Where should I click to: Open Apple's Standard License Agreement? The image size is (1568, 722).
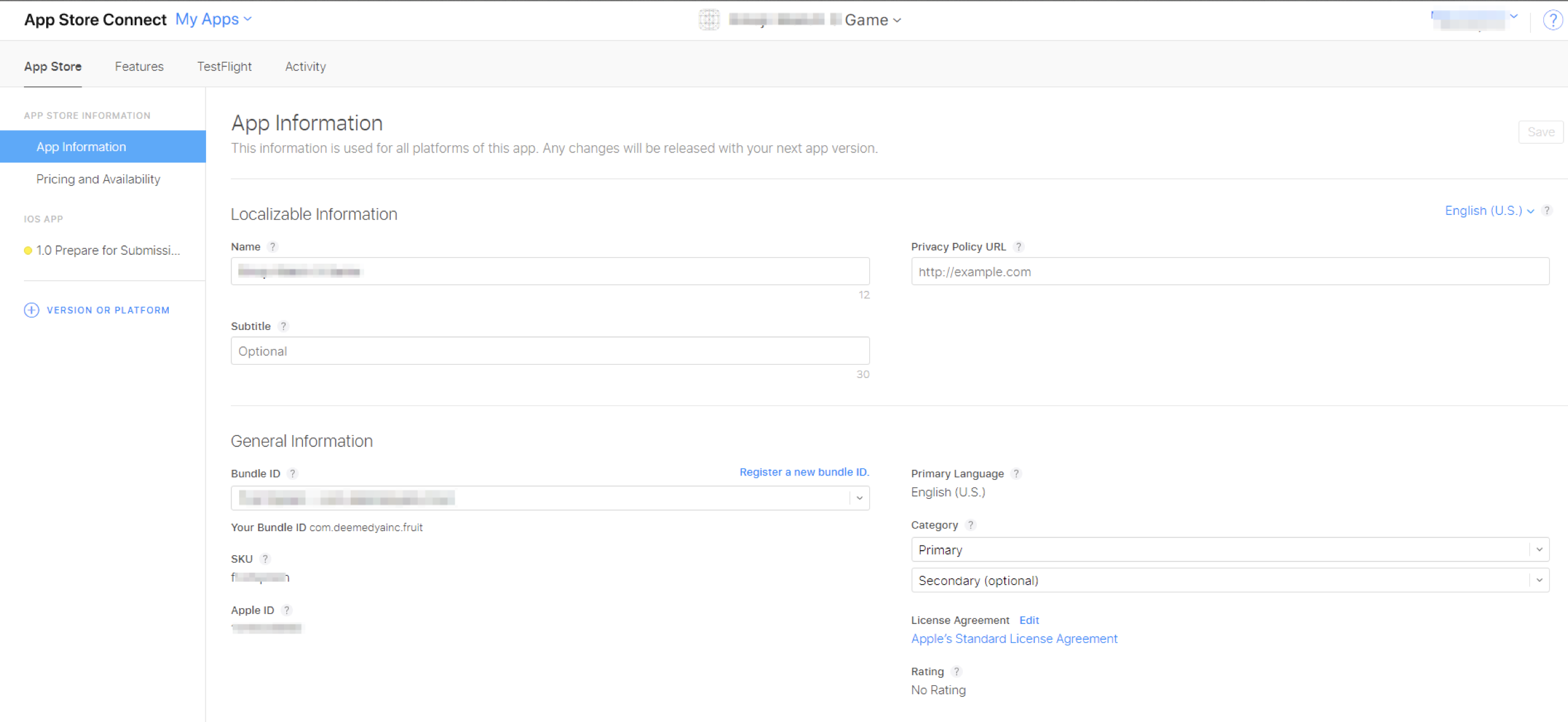(1014, 639)
